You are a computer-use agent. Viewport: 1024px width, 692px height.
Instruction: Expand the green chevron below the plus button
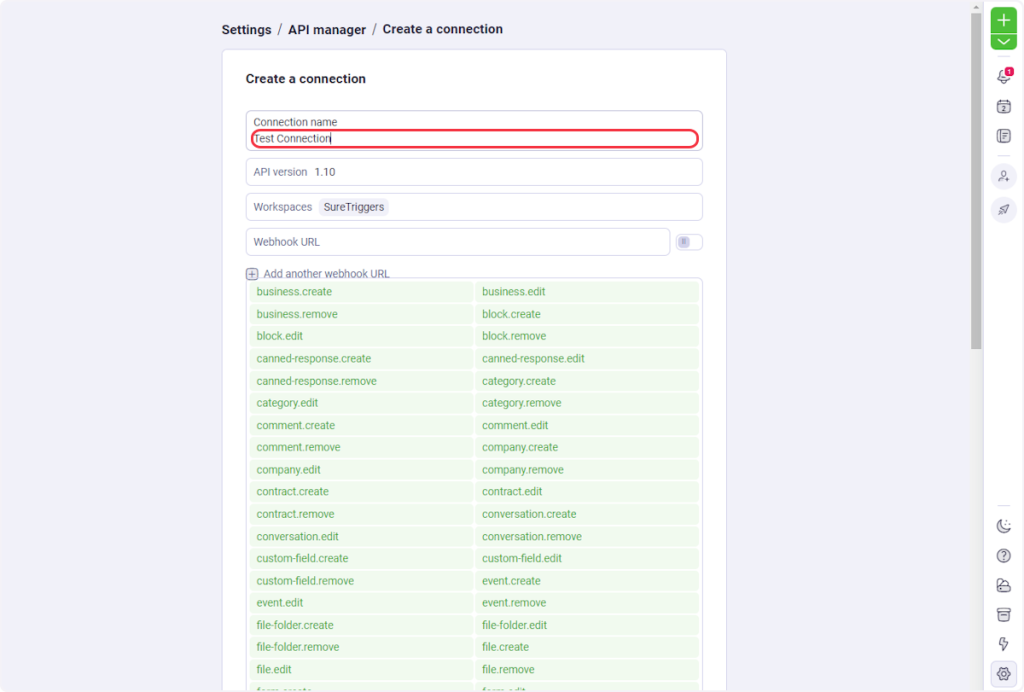click(x=1003, y=42)
